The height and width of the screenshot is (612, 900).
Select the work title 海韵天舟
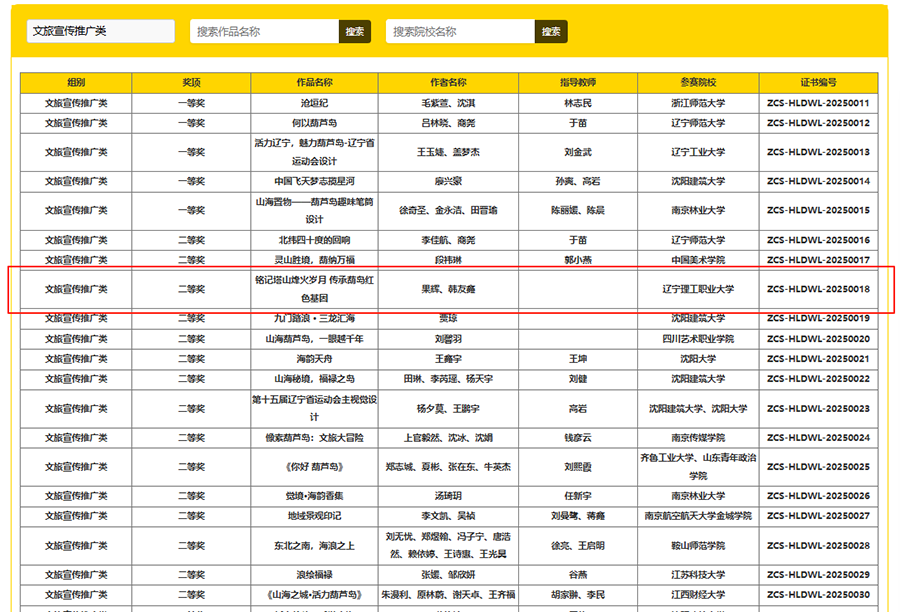[x=314, y=358]
